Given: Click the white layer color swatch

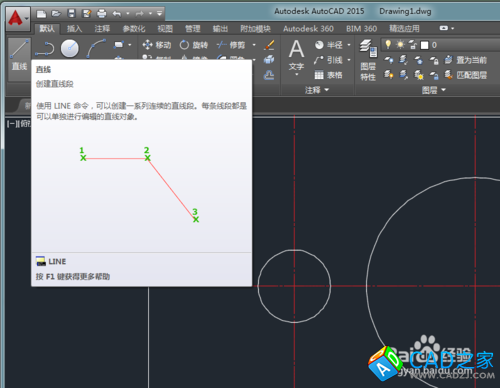Looking at the screenshot, I should tap(424, 45).
